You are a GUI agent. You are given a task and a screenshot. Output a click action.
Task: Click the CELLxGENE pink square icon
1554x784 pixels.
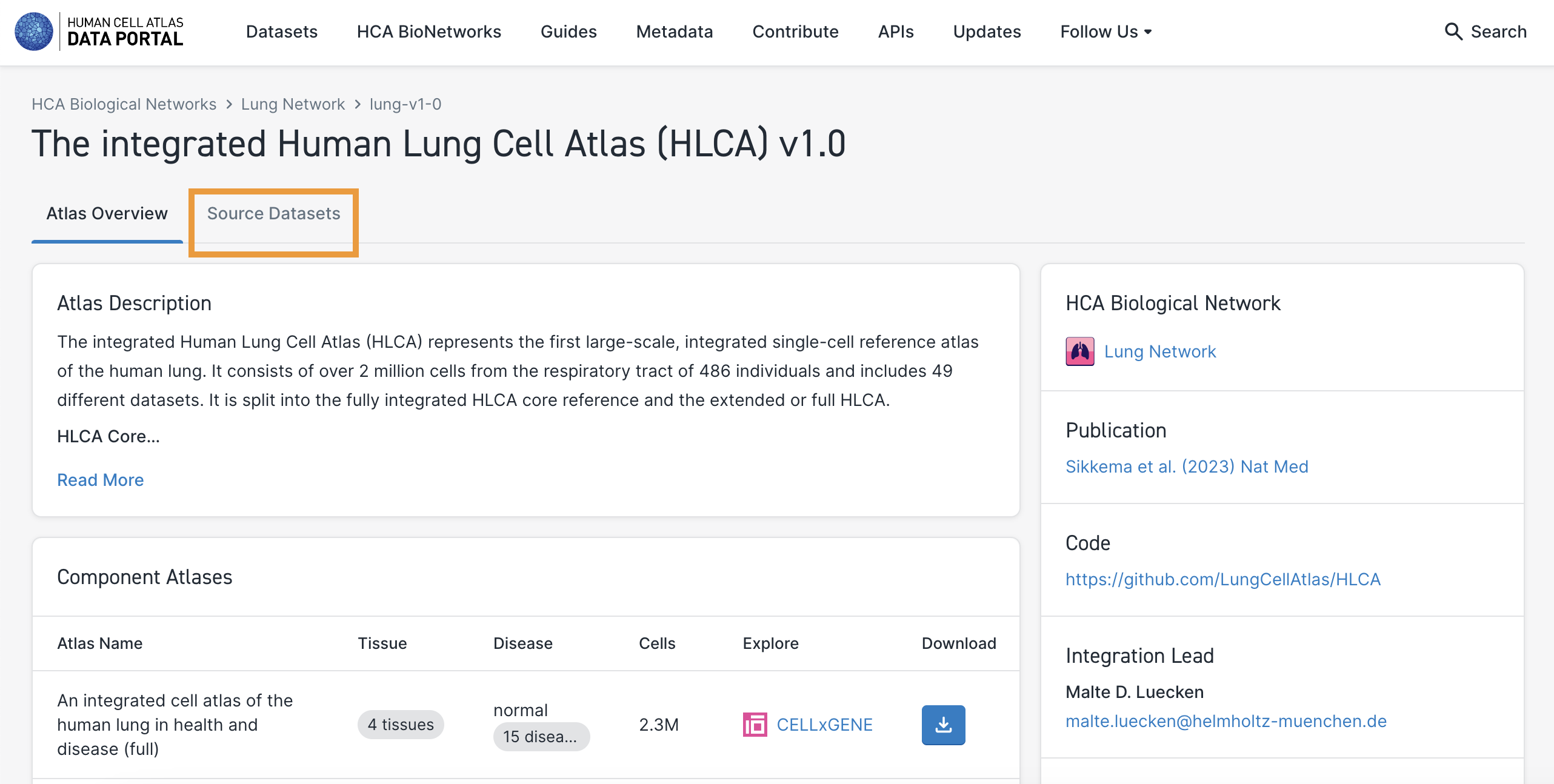point(755,725)
